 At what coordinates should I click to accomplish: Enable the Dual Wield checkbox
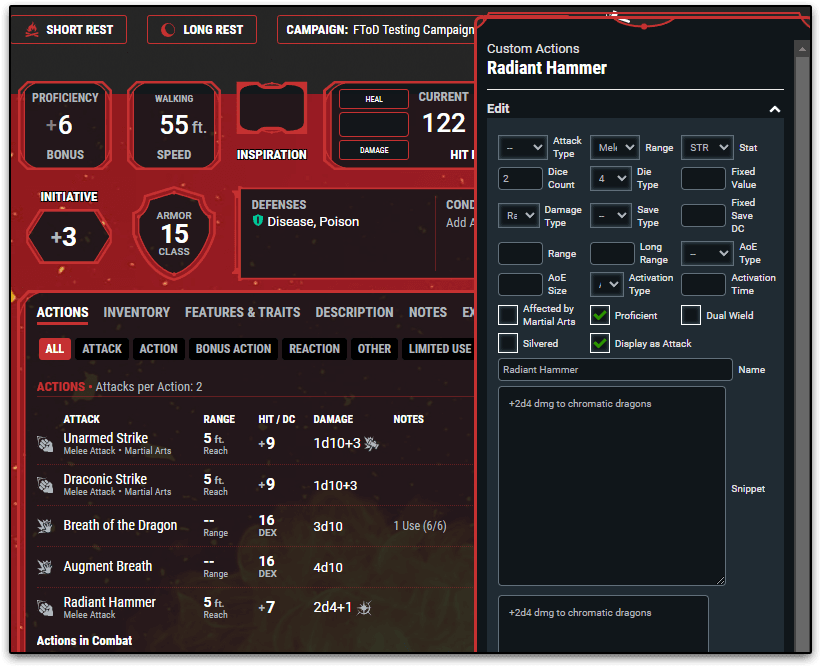click(691, 315)
